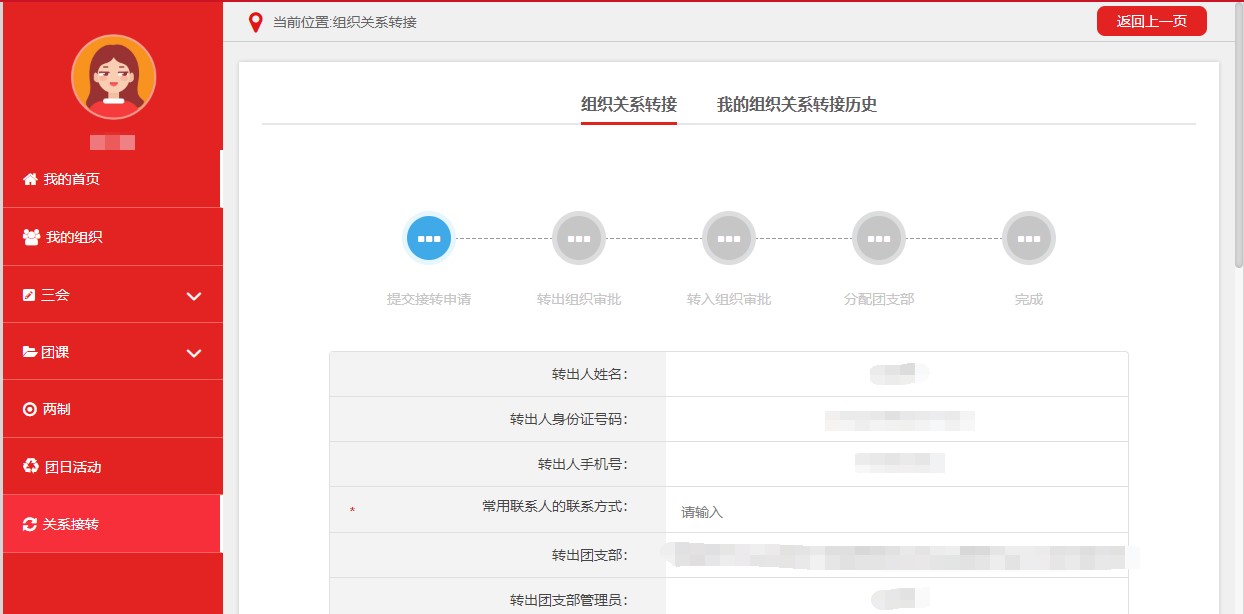
Task: Switch to 我的组织关系转接历史 tab
Action: point(796,105)
